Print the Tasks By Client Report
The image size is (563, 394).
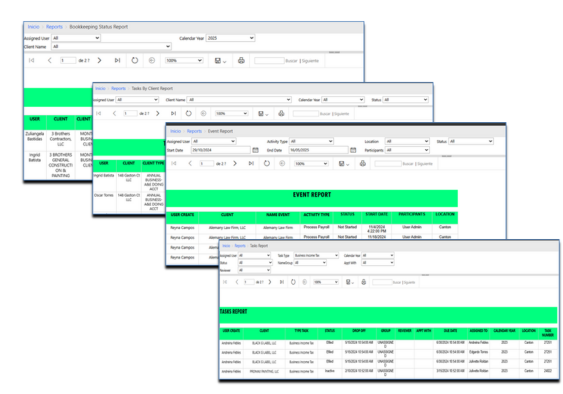tap(281, 113)
